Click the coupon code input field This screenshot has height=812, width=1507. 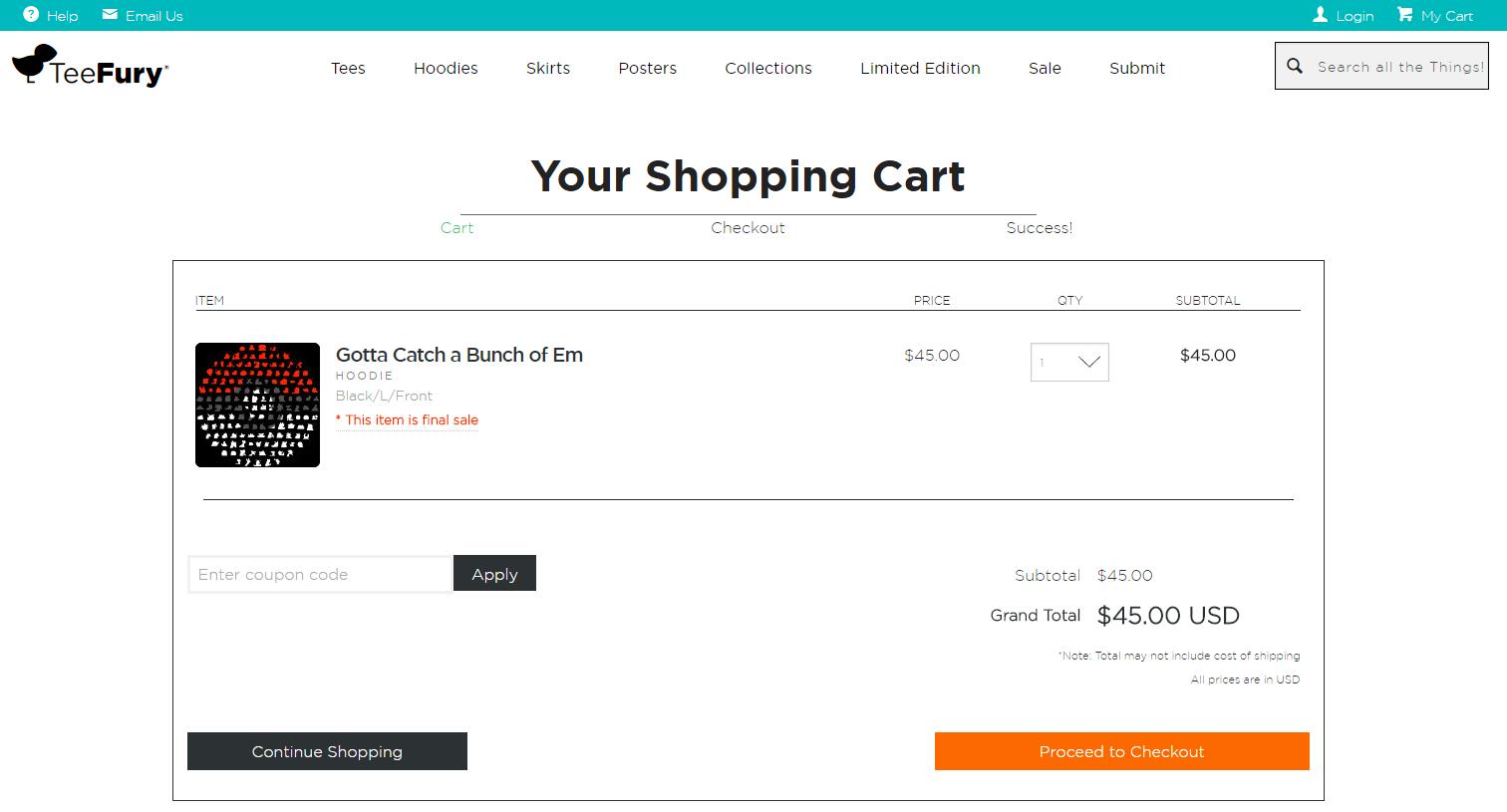[319, 574]
